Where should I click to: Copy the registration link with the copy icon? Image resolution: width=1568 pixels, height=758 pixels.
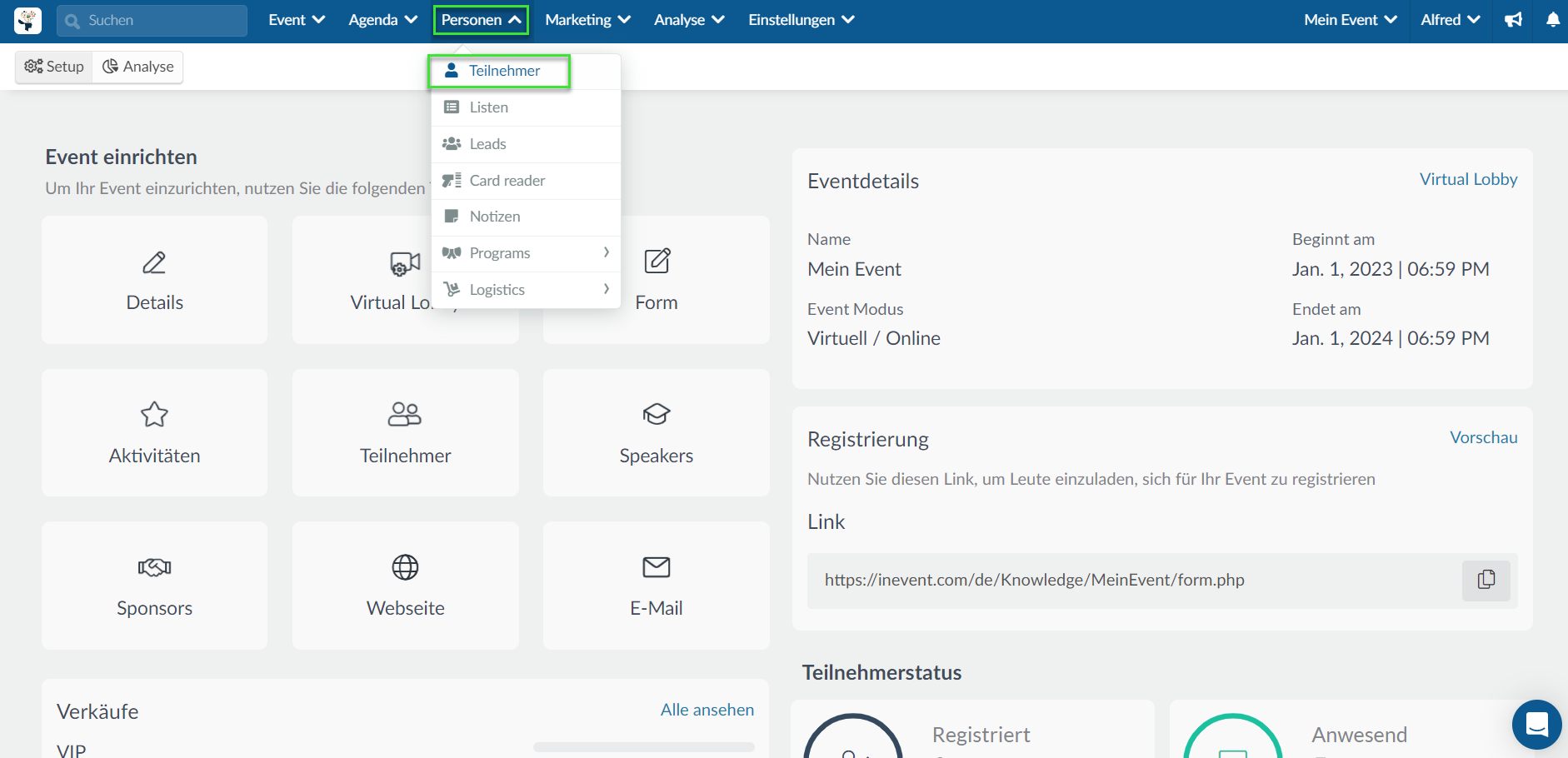[1486, 580]
